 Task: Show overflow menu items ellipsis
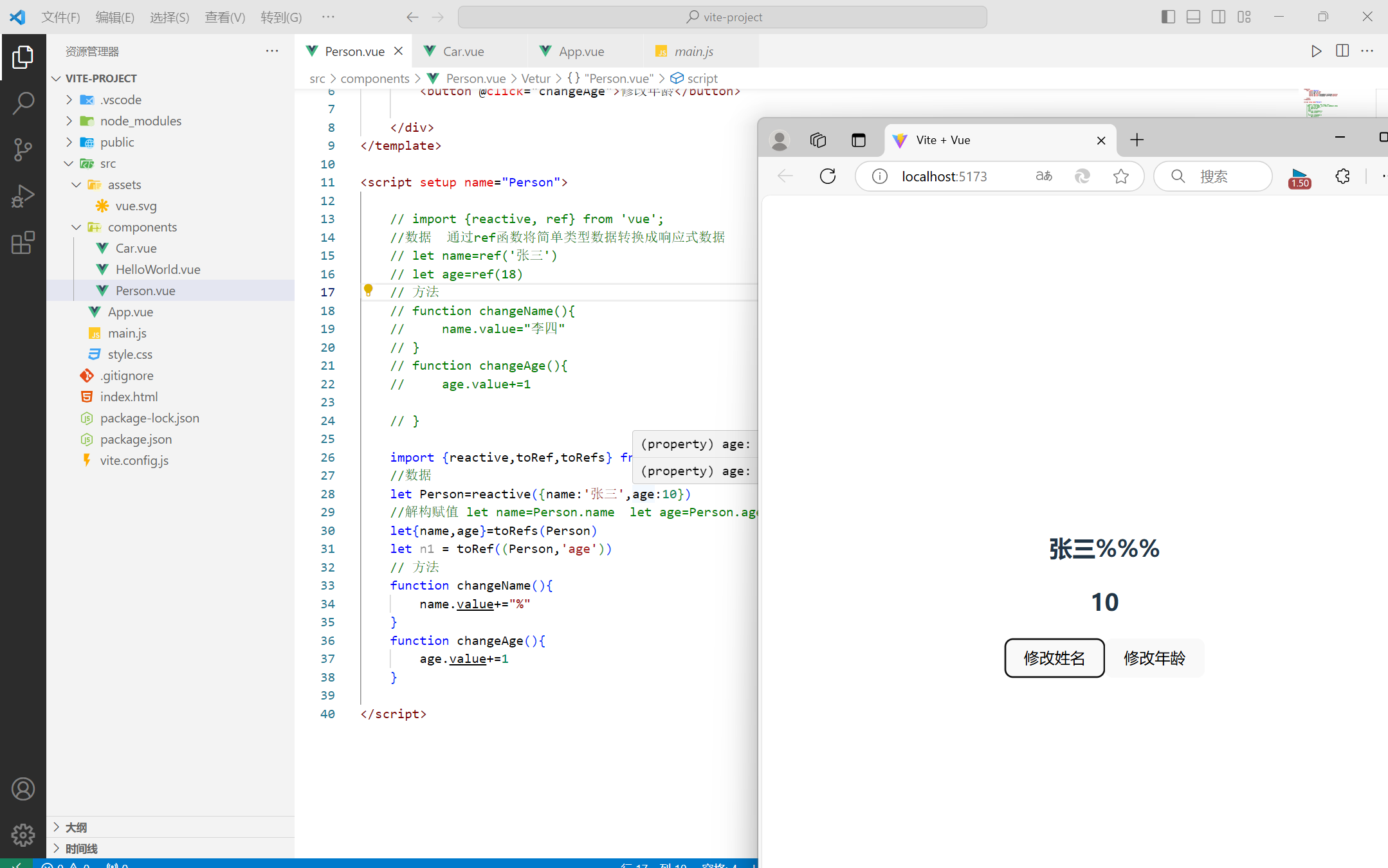click(x=328, y=17)
